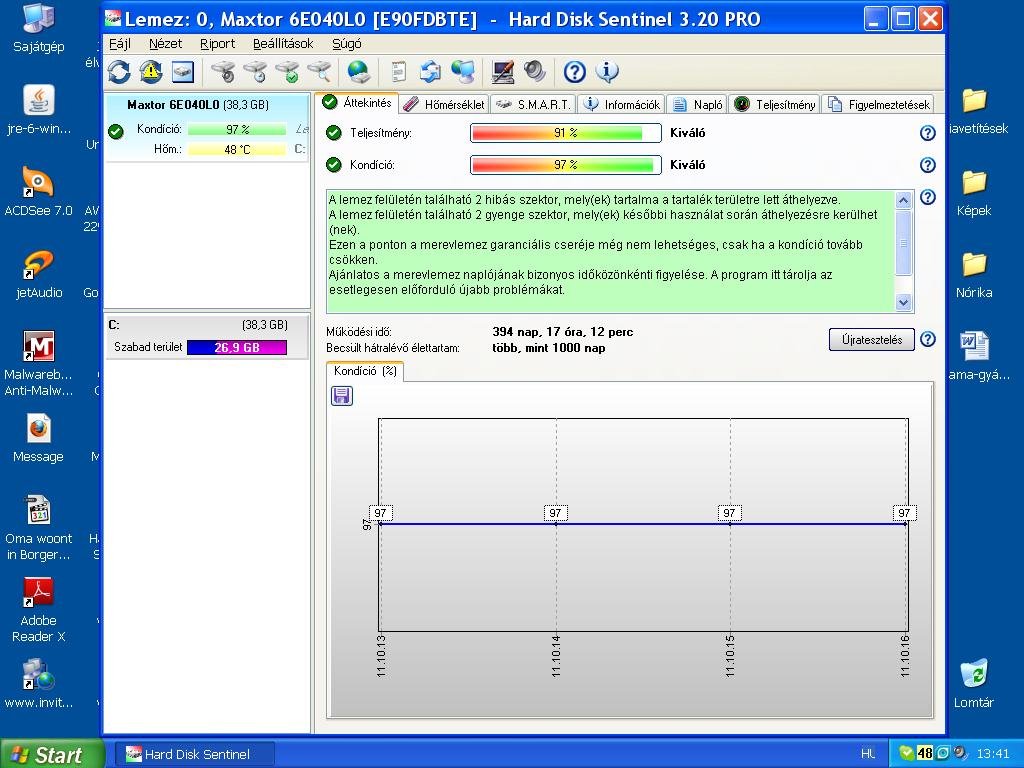Open the Beállítások menu
Screen dimensions: 1024x768
coord(283,44)
